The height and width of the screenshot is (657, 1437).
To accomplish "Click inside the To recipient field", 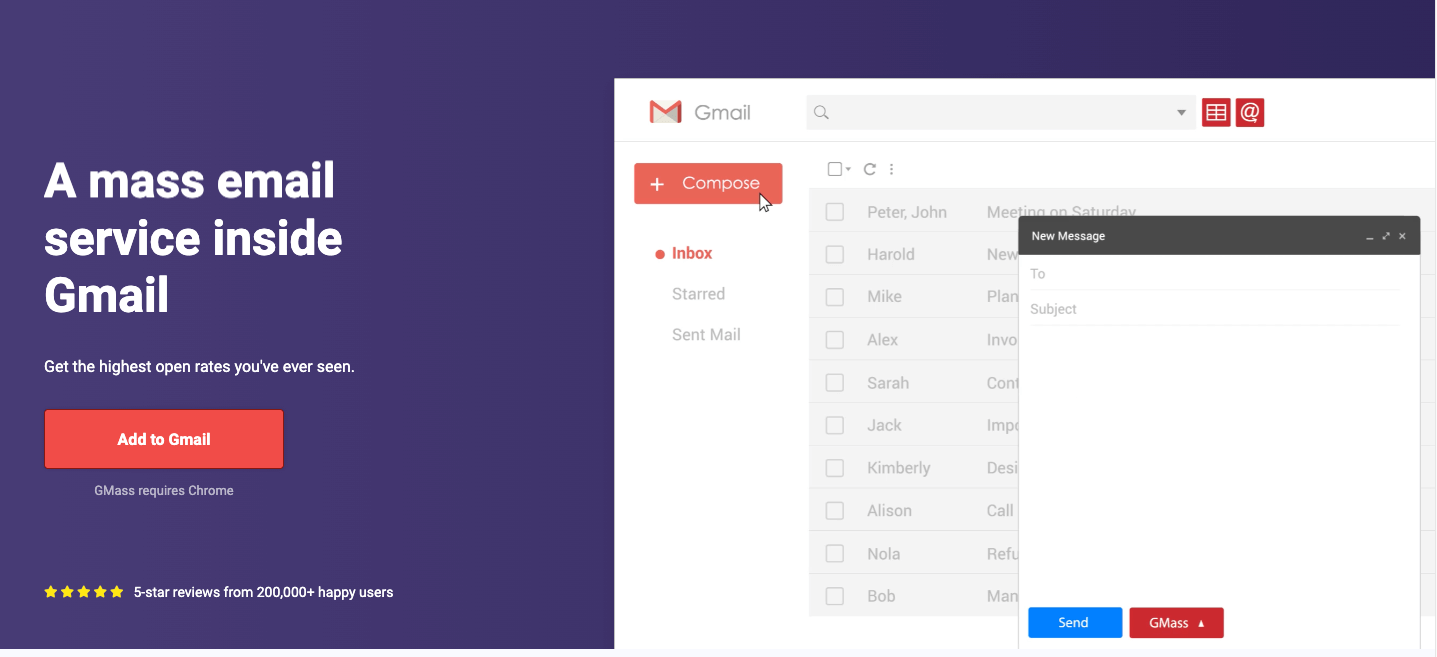I will (1150, 273).
